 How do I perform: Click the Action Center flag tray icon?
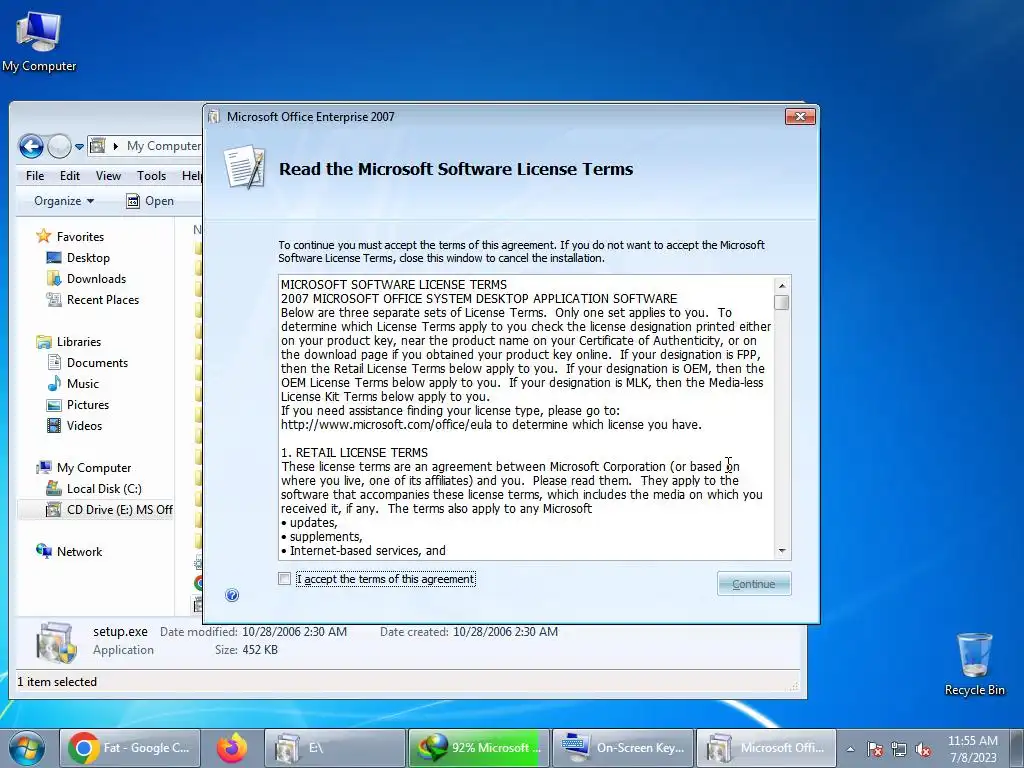click(x=875, y=749)
